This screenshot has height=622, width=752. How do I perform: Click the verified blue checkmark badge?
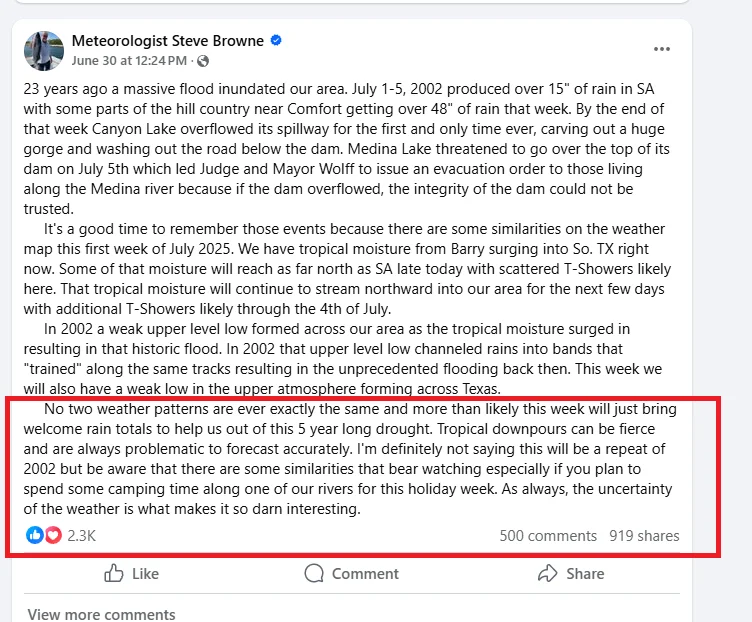coord(276,41)
